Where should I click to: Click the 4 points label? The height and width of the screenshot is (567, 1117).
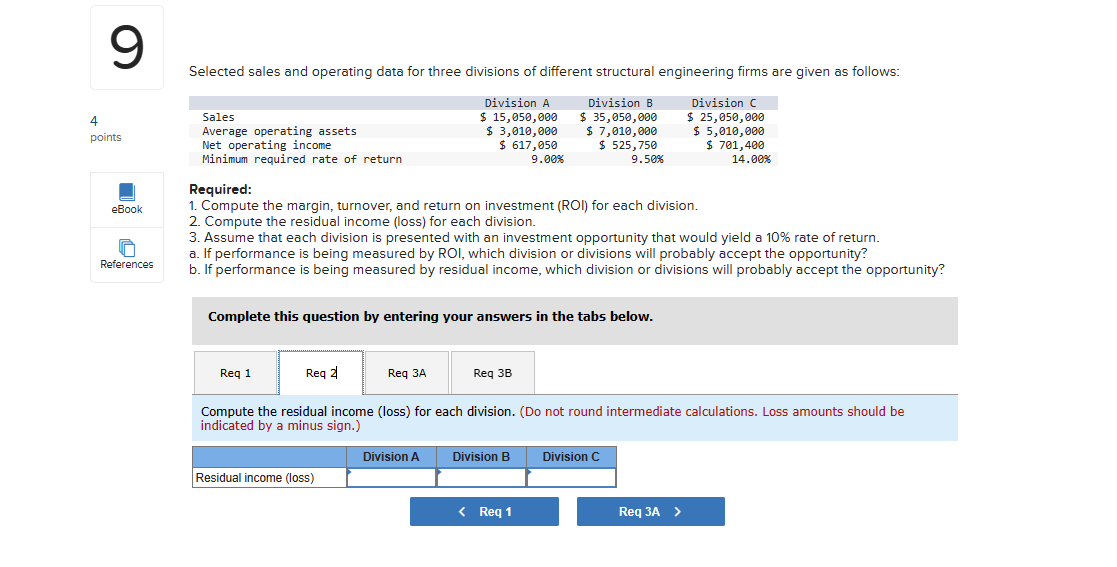point(105,129)
